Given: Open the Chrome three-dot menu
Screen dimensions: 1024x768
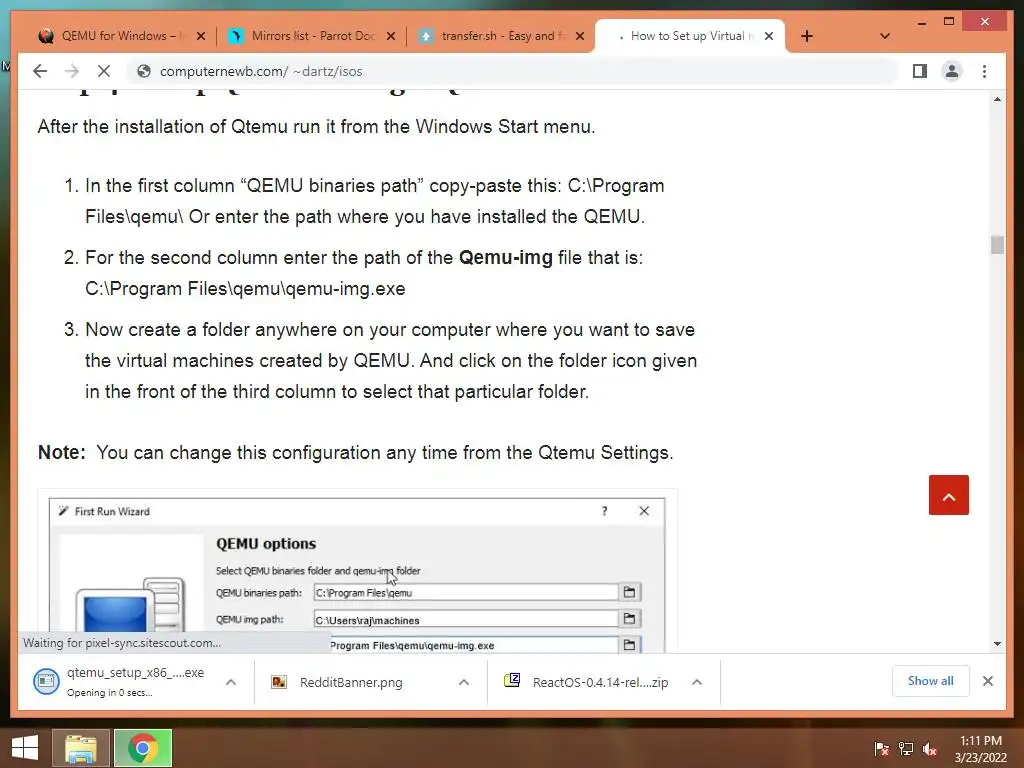Looking at the screenshot, I should (984, 71).
